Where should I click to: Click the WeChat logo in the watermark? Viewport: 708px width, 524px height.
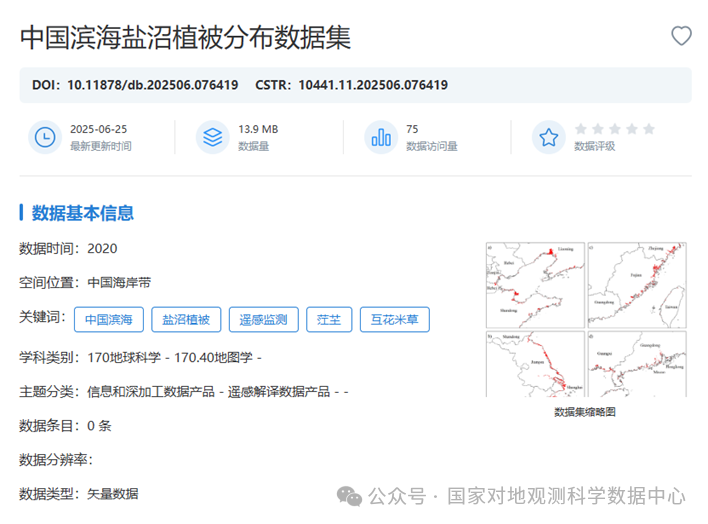tap(351, 496)
